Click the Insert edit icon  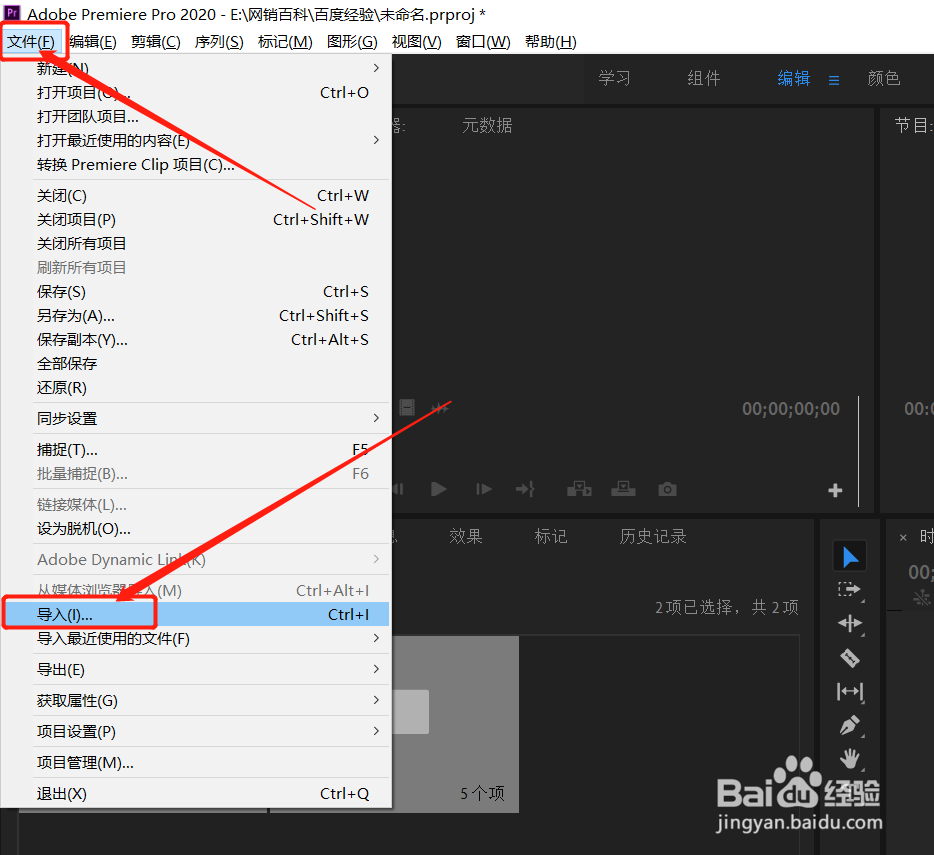[579, 489]
